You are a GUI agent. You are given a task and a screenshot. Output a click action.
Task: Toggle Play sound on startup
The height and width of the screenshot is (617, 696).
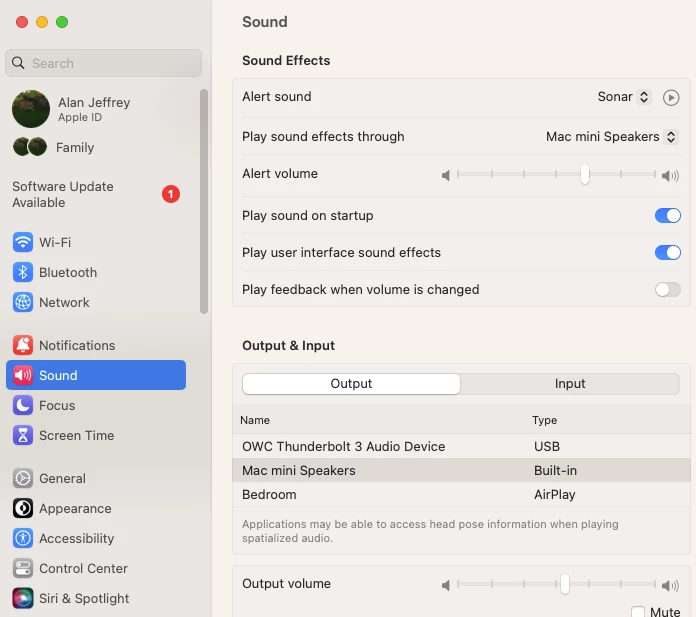pyautogui.click(x=668, y=216)
